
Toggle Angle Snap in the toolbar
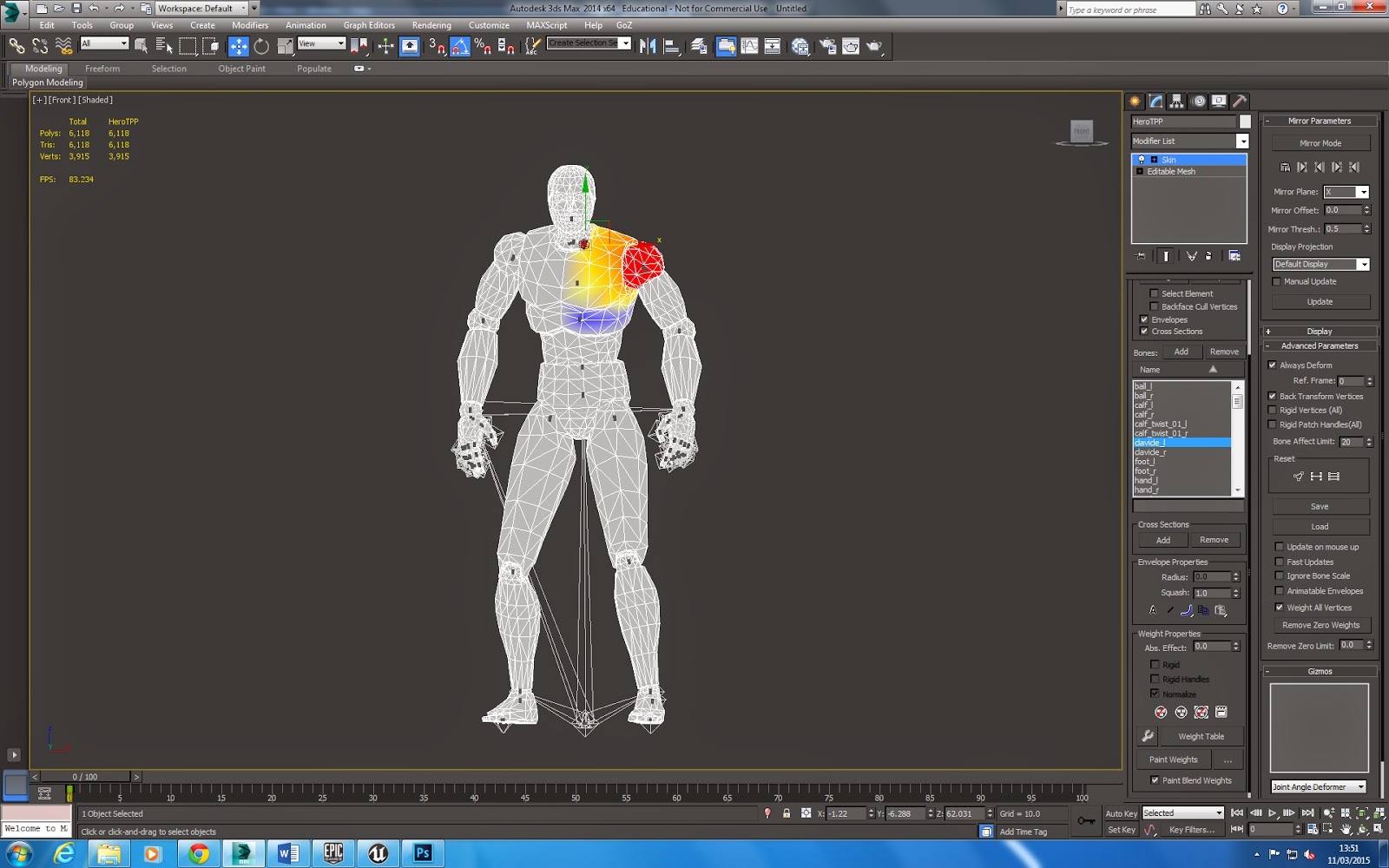pos(460,46)
